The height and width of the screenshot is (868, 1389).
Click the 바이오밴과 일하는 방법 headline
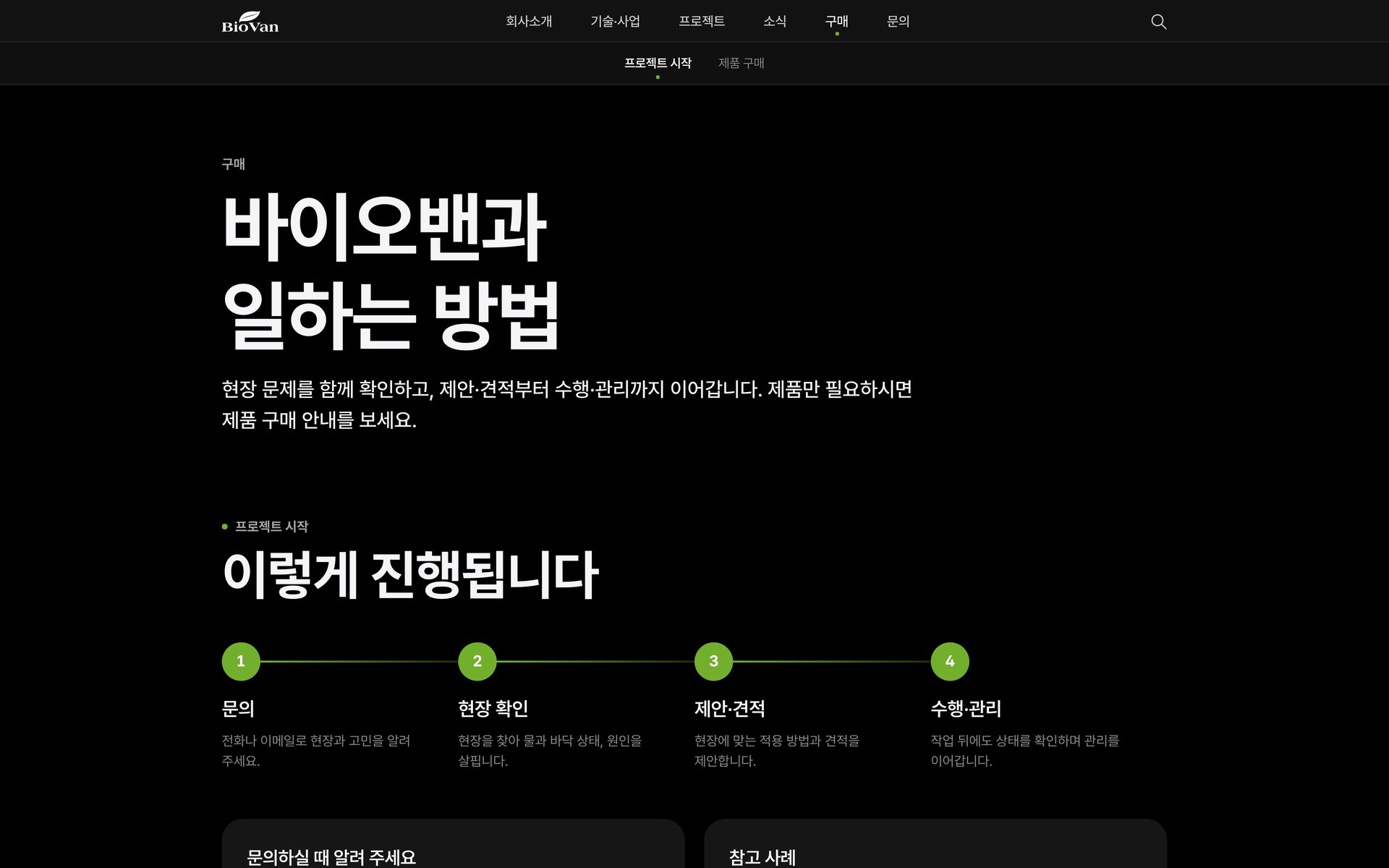pyautogui.click(x=391, y=271)
